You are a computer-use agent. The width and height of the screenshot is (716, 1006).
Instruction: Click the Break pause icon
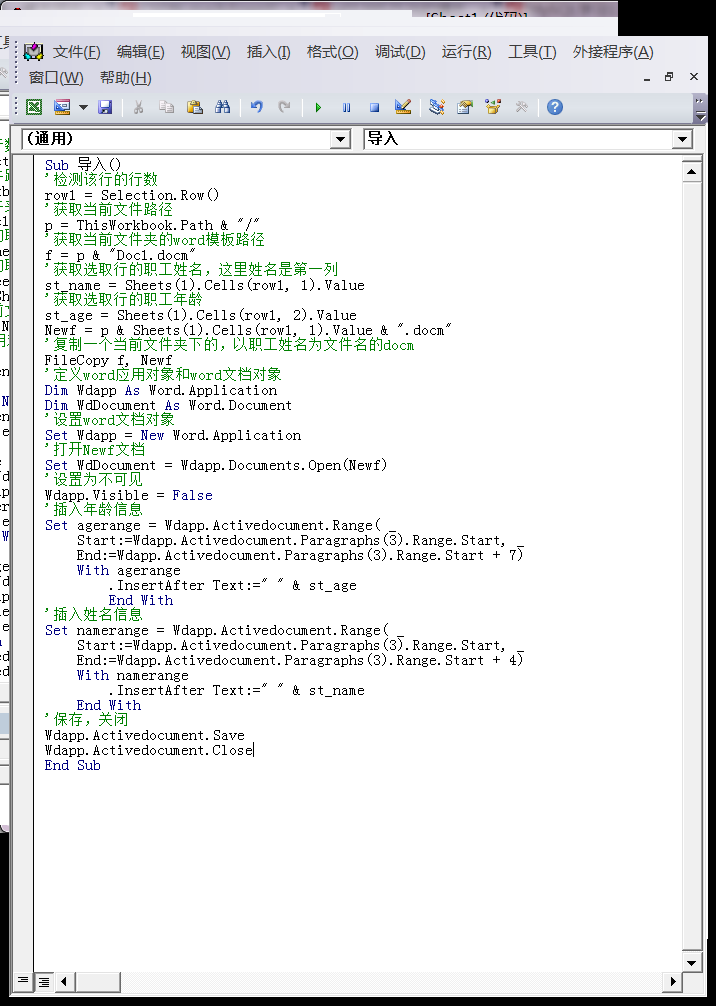pyautogui.click(x=346, y=107)
